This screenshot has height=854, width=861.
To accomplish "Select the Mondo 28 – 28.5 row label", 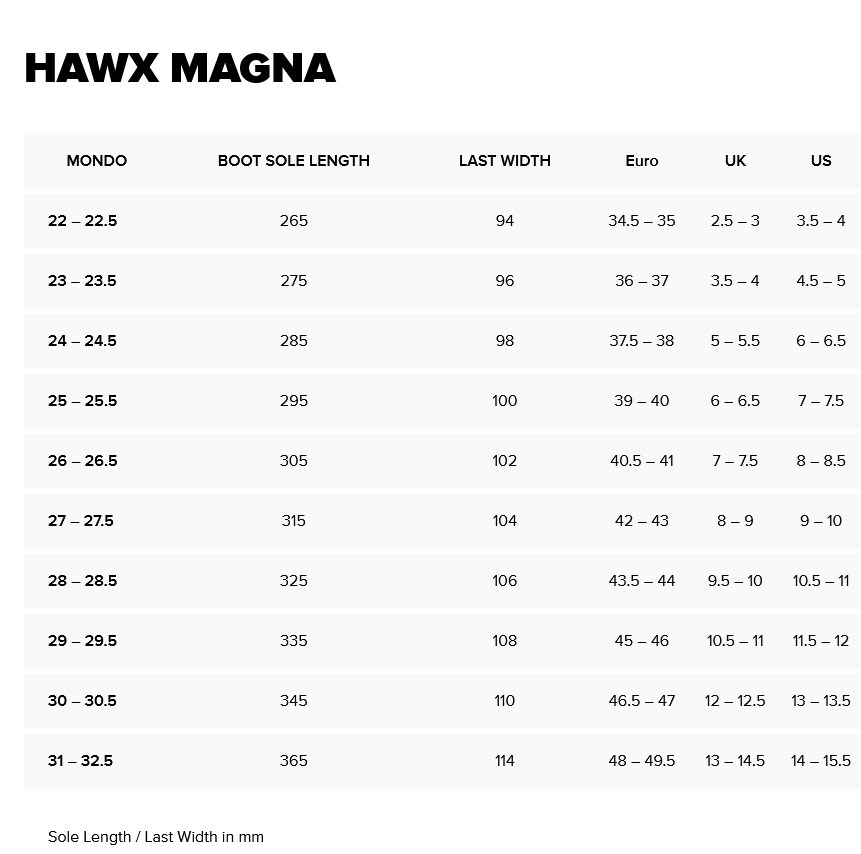I will pos(83,581).
